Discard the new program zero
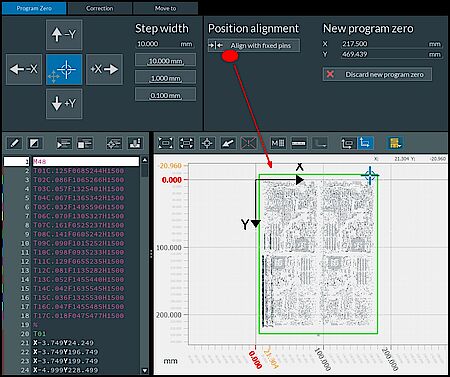 pyautogui.click(x=377, y=74)
